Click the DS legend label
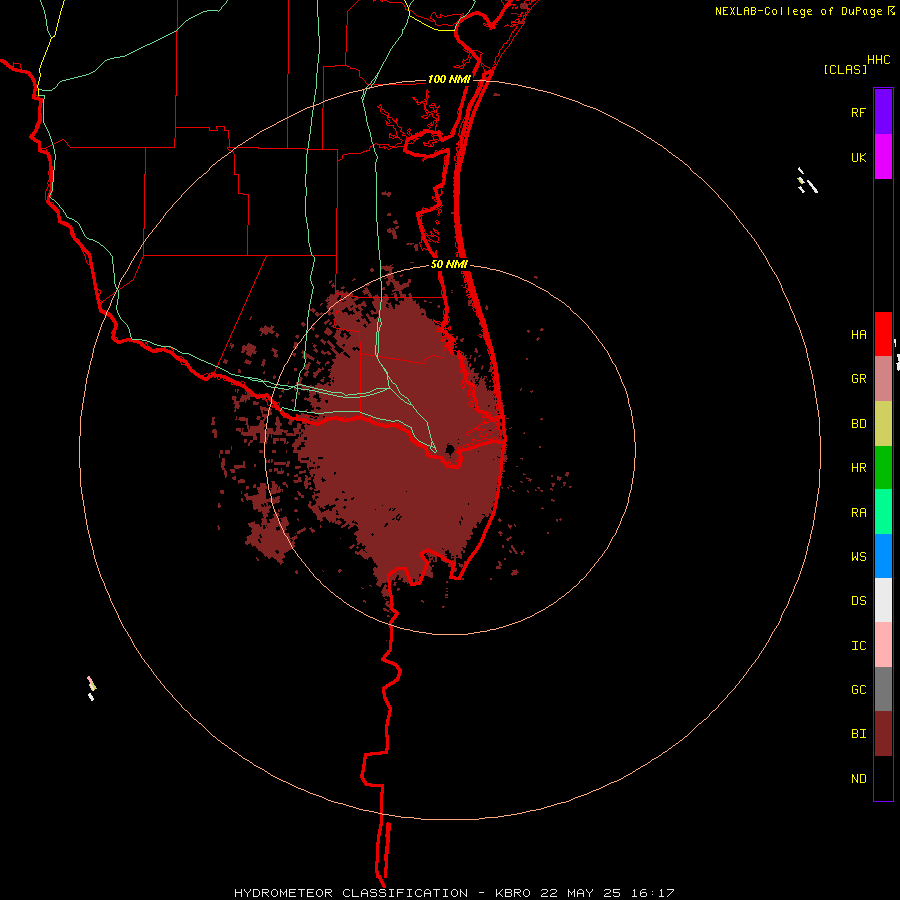This screenshot has width=900, height=900. 858,601
